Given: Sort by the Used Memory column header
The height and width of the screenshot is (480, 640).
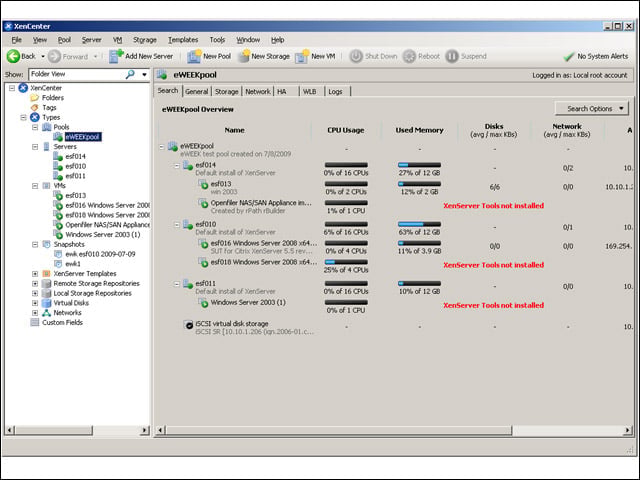Looking at the screenshot, I should pyautogui.click(x=419, y=130).
